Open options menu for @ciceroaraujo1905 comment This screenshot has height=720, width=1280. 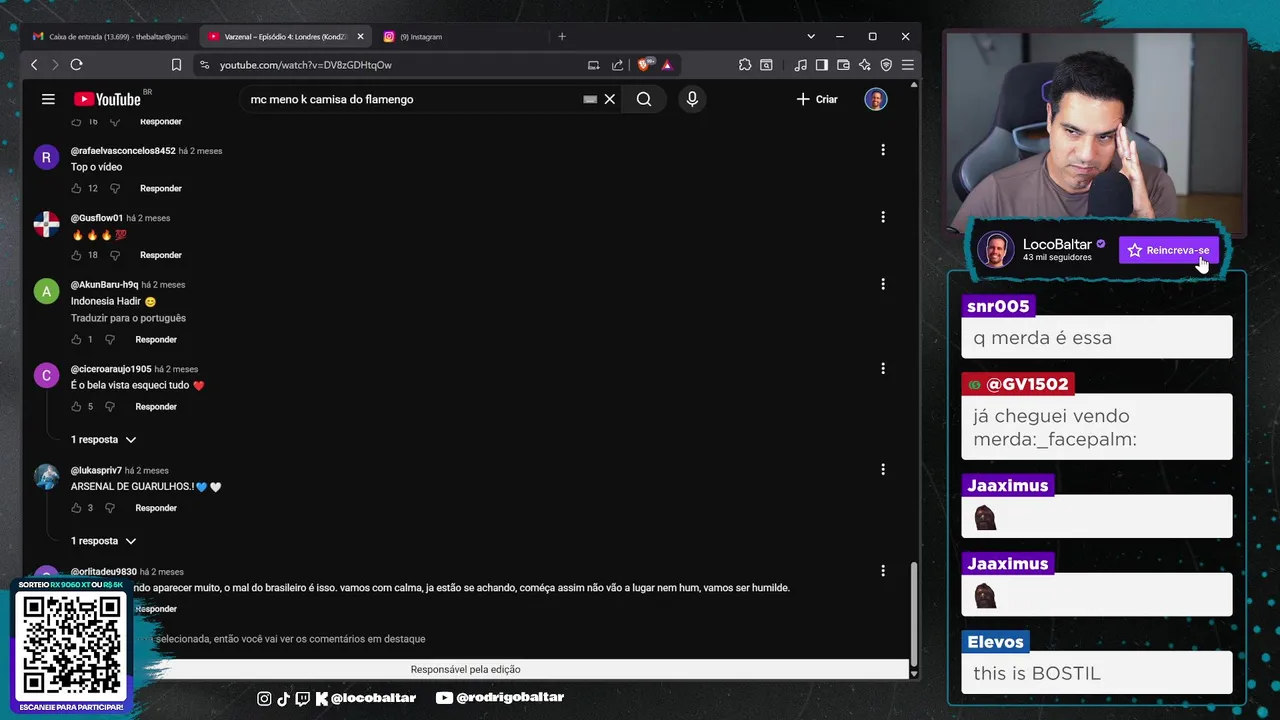tap(882, 369)
